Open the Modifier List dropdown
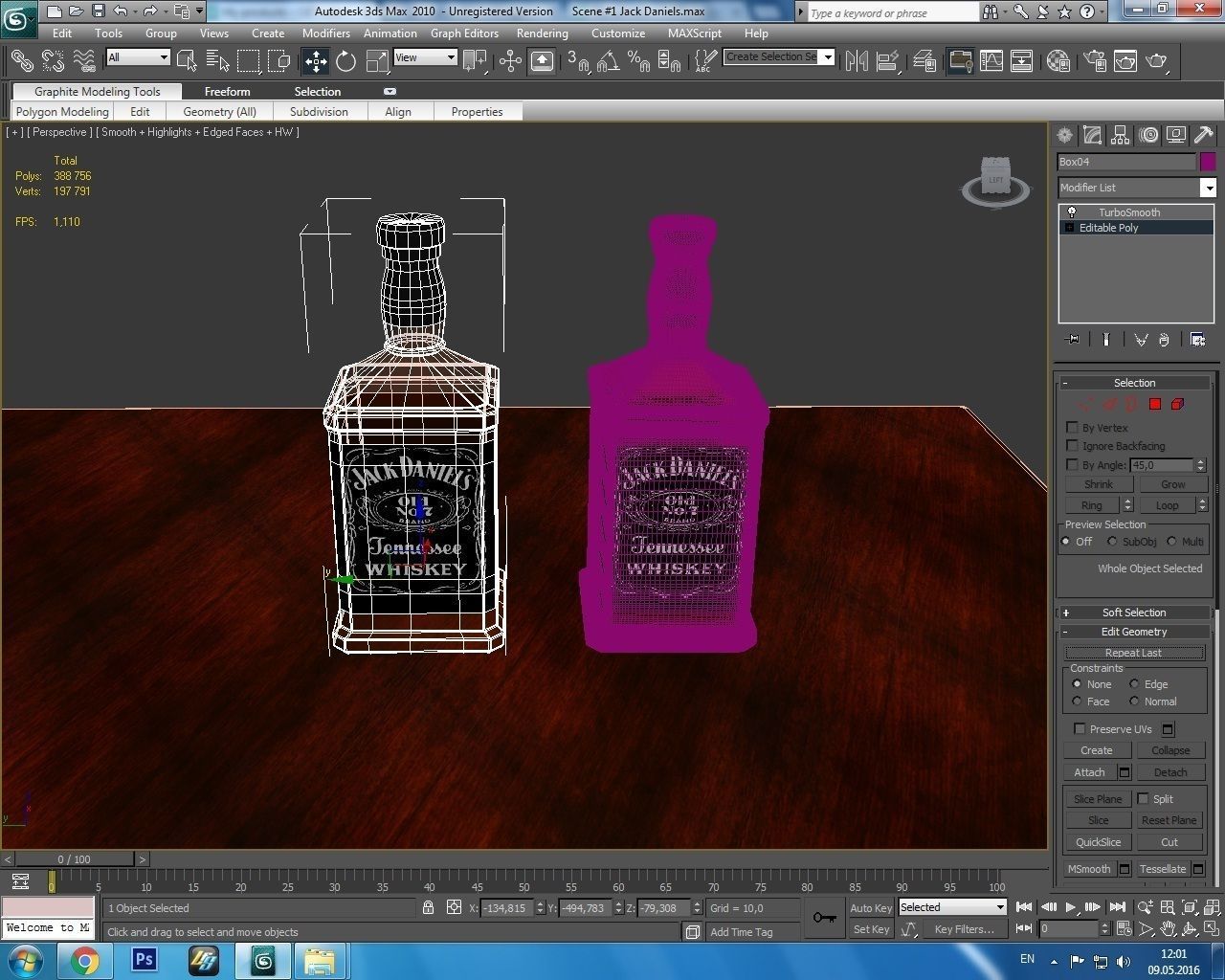Screen dimensions: 1225x980 click(1208, 188)
